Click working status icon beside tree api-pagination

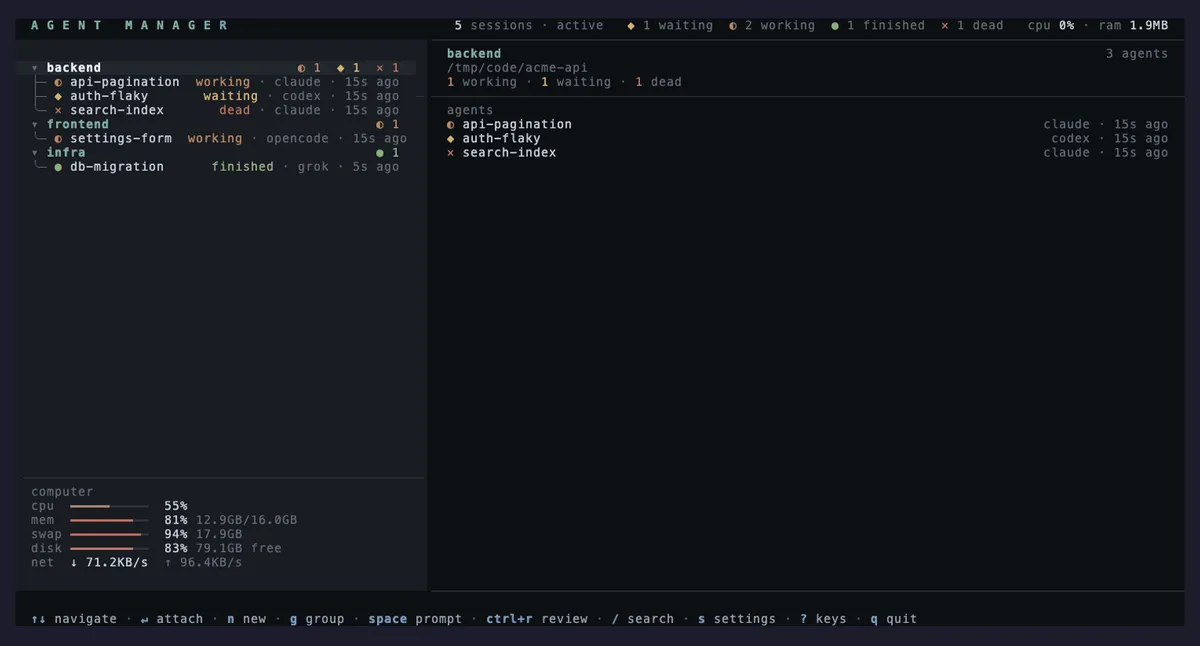pos(58,82)
